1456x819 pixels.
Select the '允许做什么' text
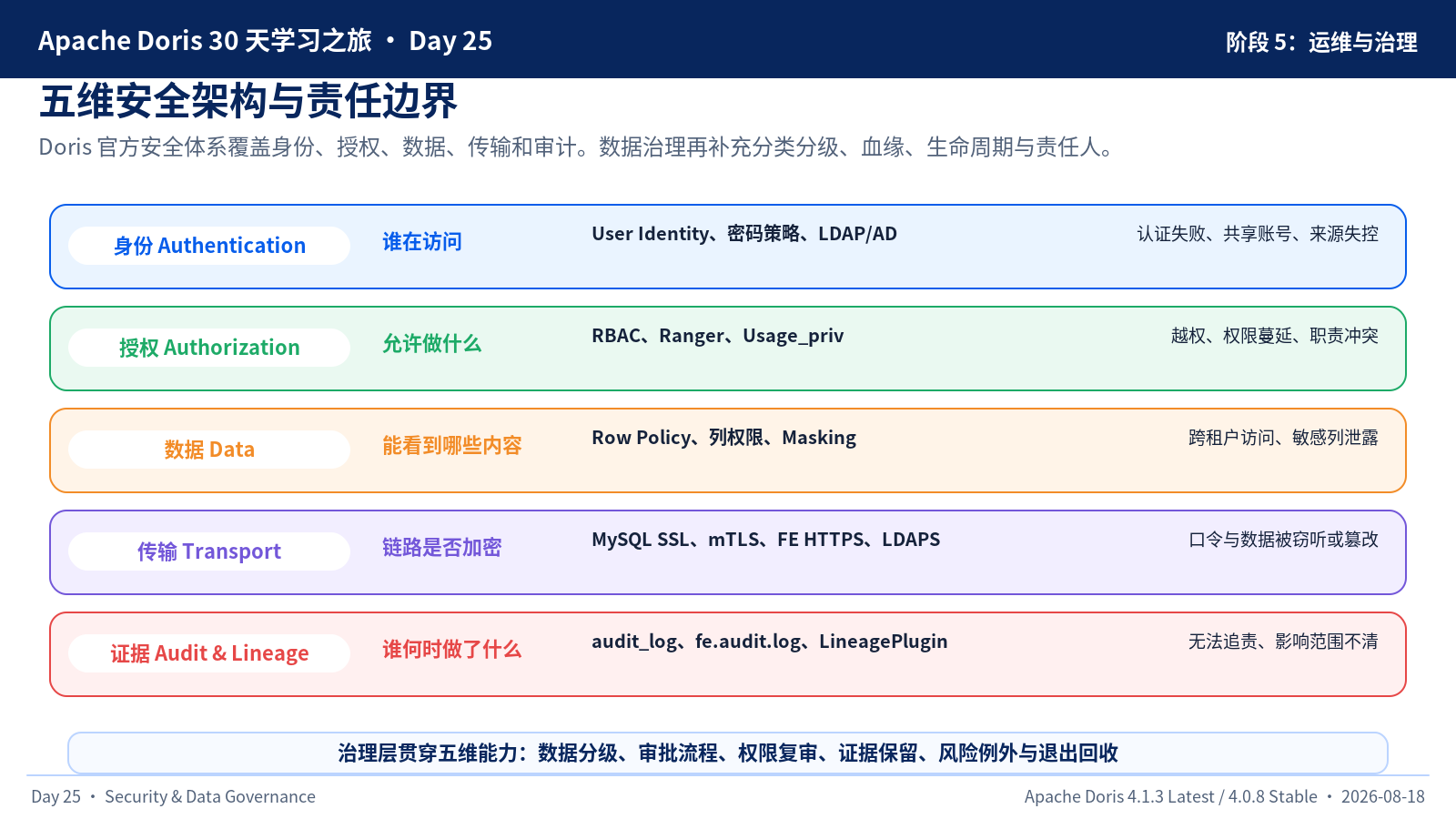pyautogui.click(x=432, y=344)
